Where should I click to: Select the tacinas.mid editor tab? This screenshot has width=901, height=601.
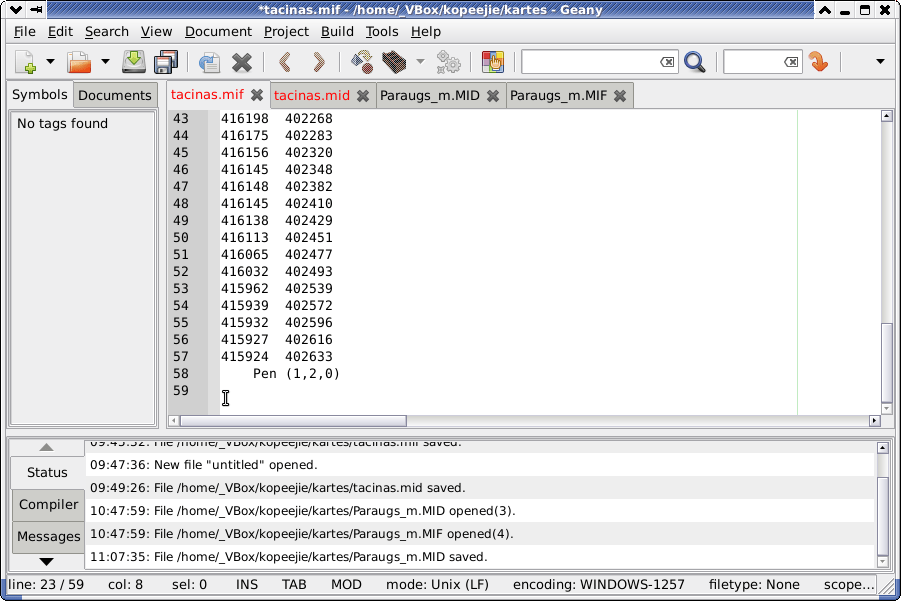click(x=311, y=95)
